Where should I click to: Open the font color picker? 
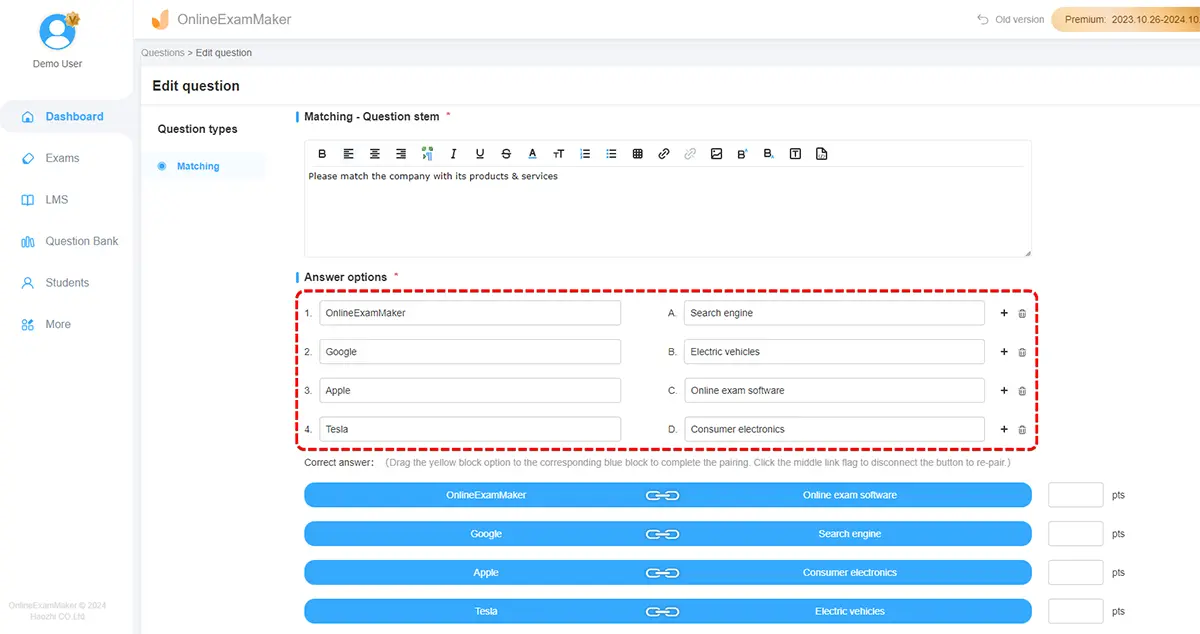click(x=532, y=154)
